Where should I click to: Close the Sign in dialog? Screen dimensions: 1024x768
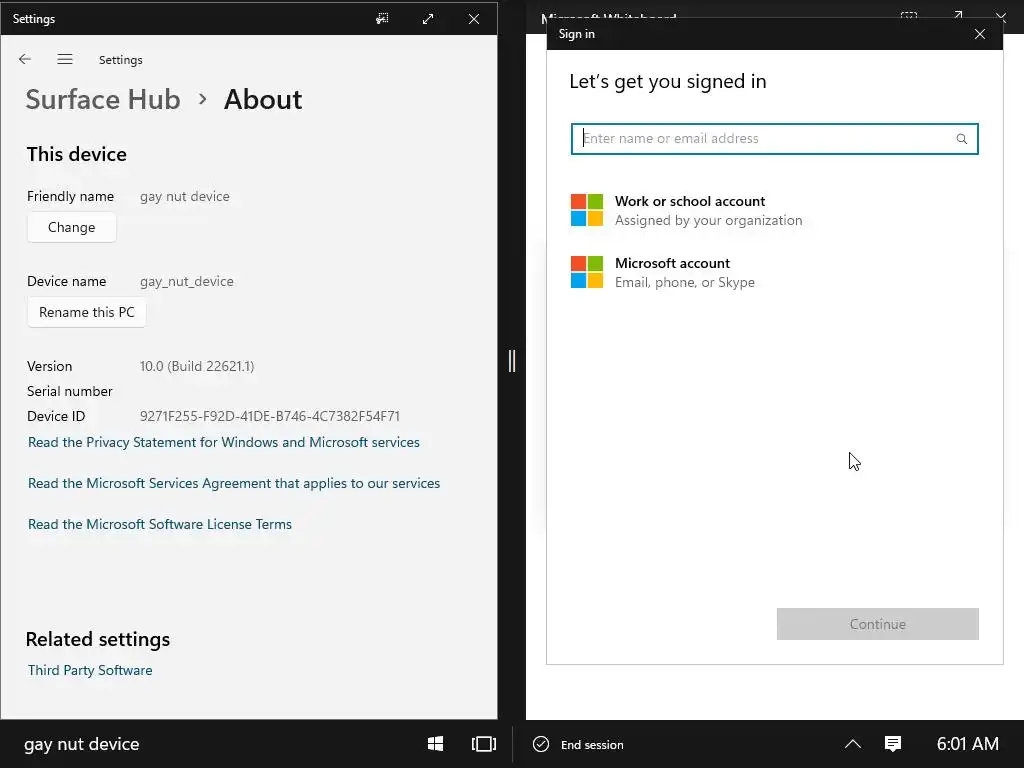pos(980,34)
